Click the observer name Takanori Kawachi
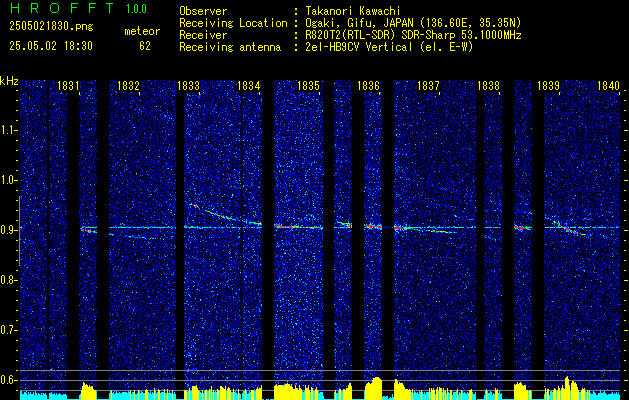This screenshot has height=400, width=629. point(353,11)
